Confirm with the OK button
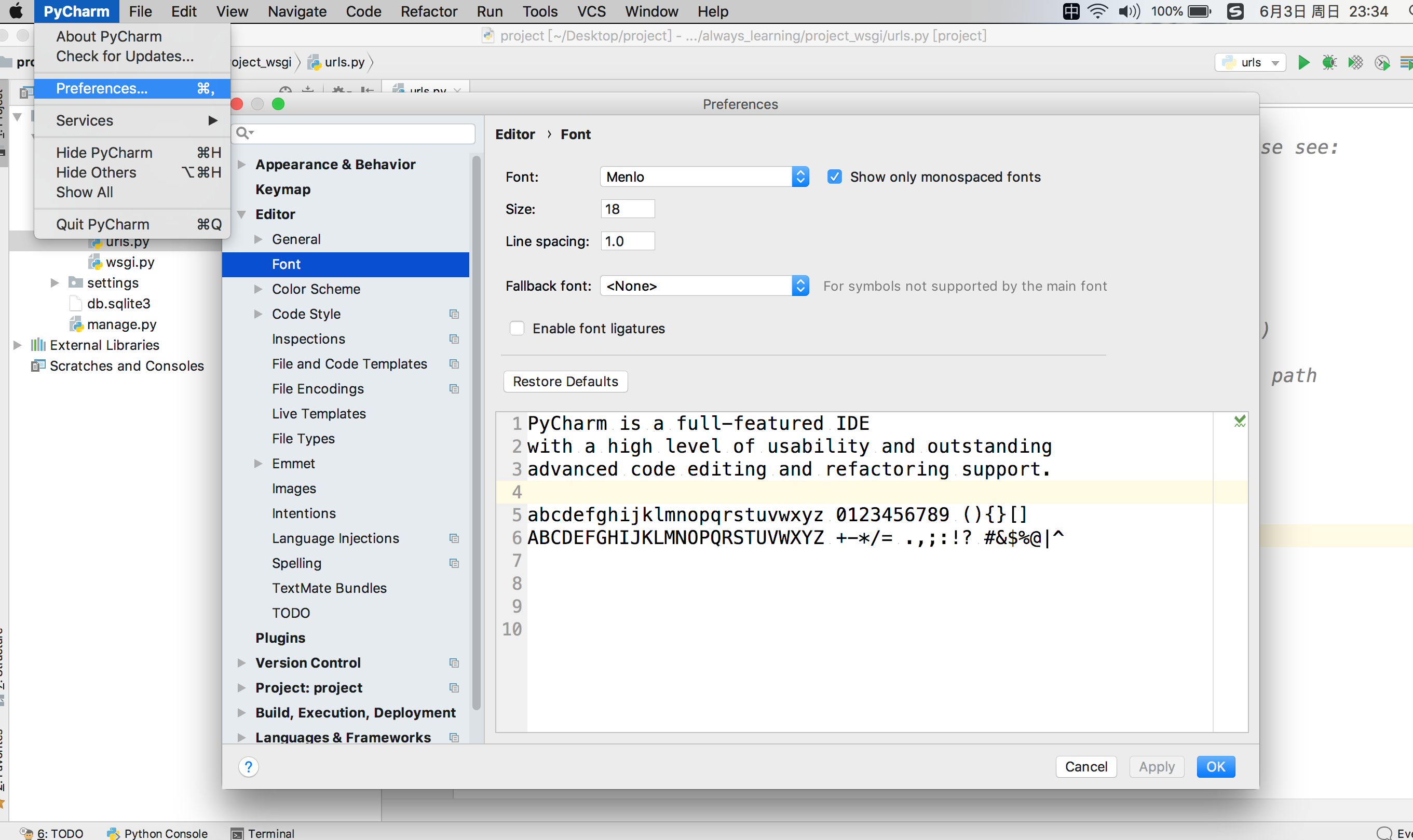 [1216, 767]
